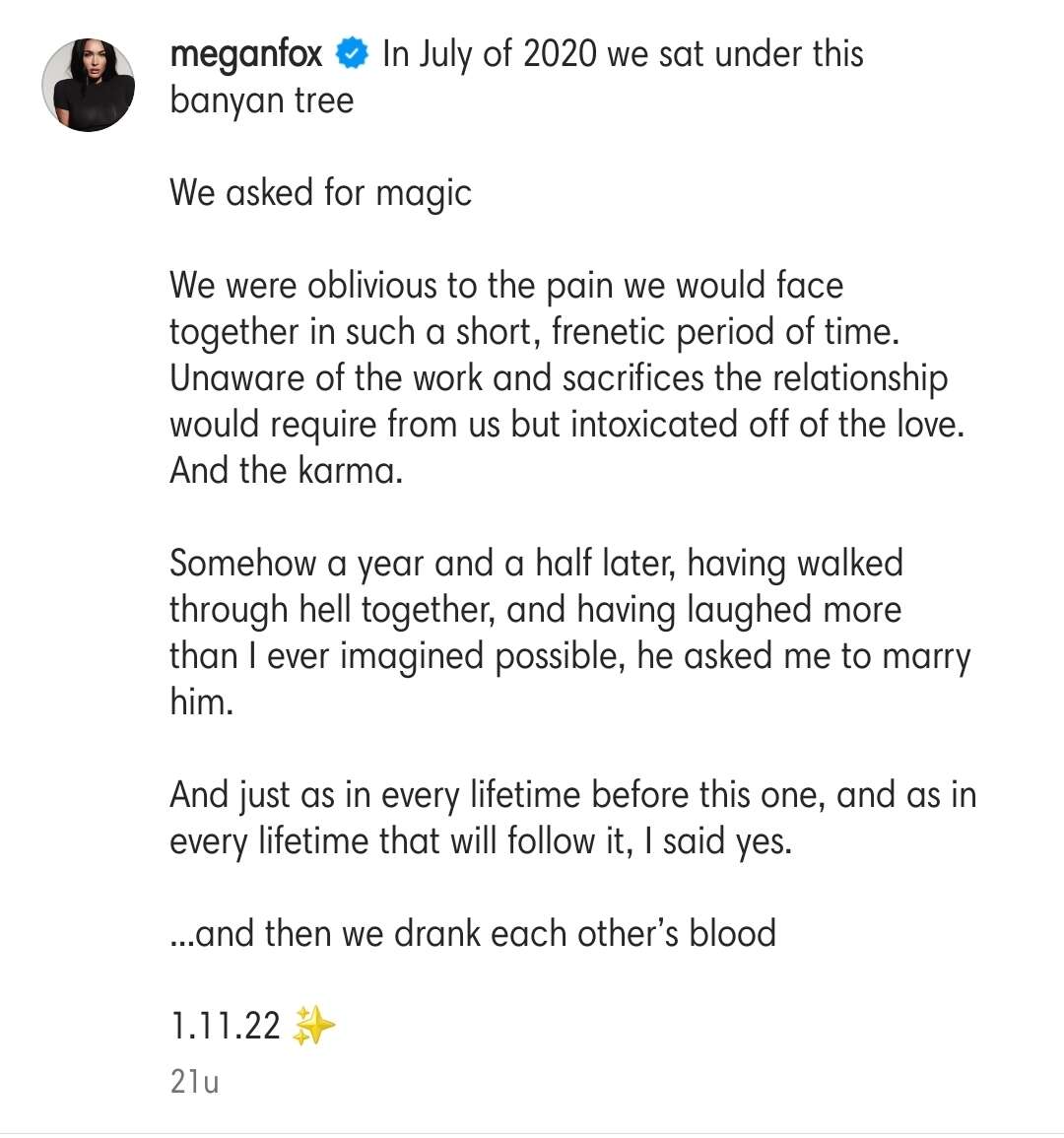Click the words "banyan tree"
The height and width of the screenshot is (1138, 1064).
point(261,100)
